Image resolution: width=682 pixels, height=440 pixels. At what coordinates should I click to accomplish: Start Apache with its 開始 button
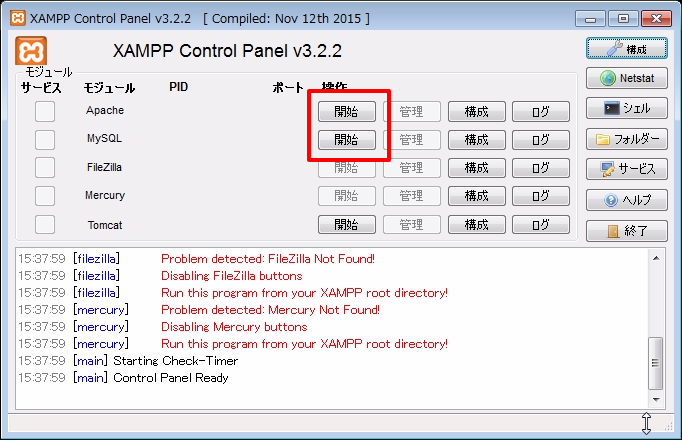point(347,112)
